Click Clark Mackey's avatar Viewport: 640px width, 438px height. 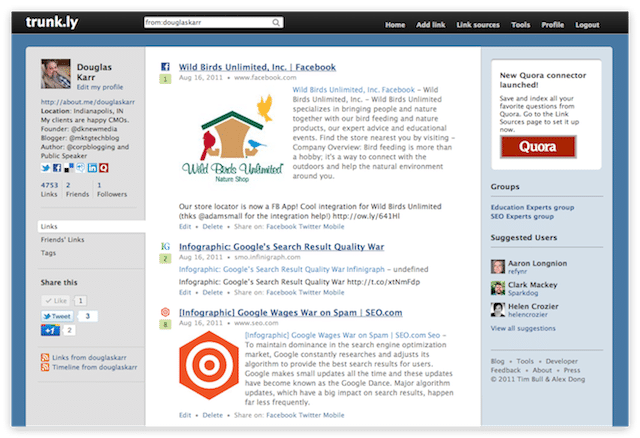(498, 288)
